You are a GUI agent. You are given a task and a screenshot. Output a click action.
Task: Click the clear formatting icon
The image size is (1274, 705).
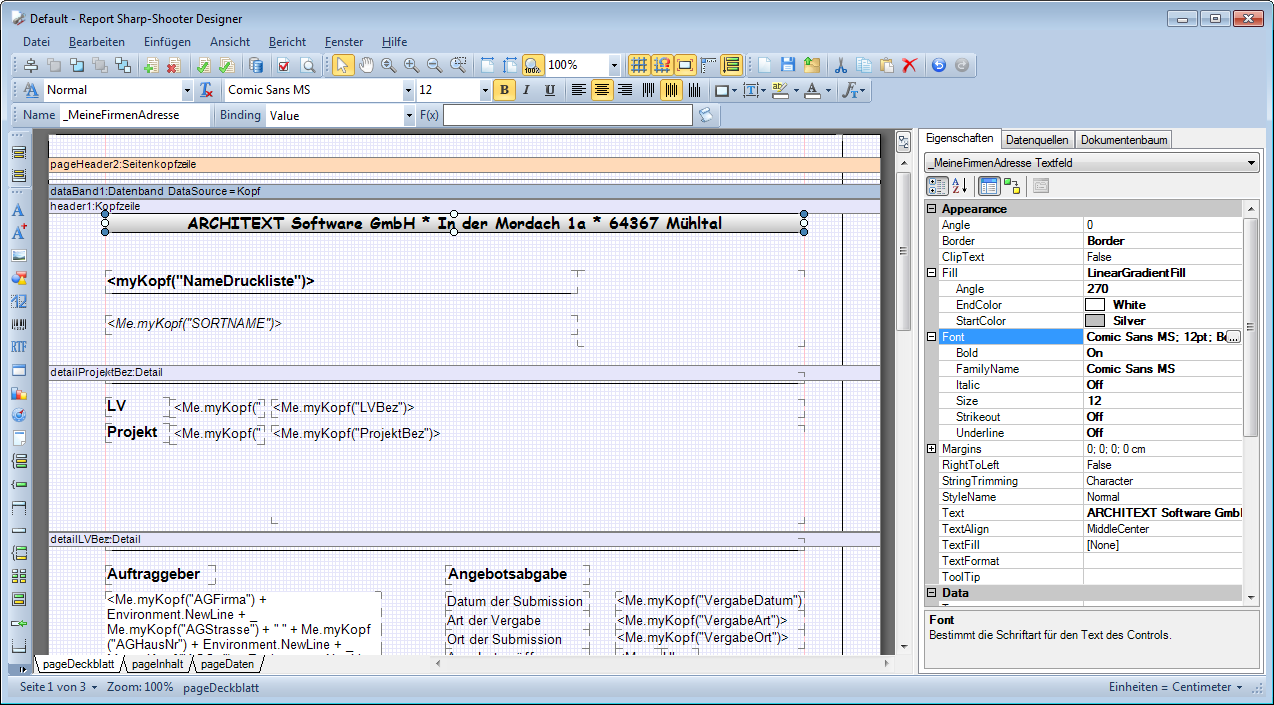(206, 90)
